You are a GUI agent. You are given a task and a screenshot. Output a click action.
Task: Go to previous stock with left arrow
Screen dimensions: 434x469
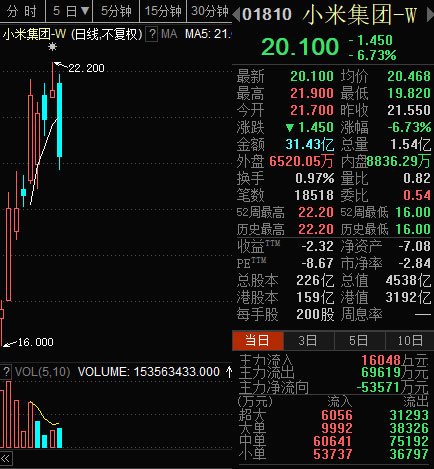click(236, 15)
